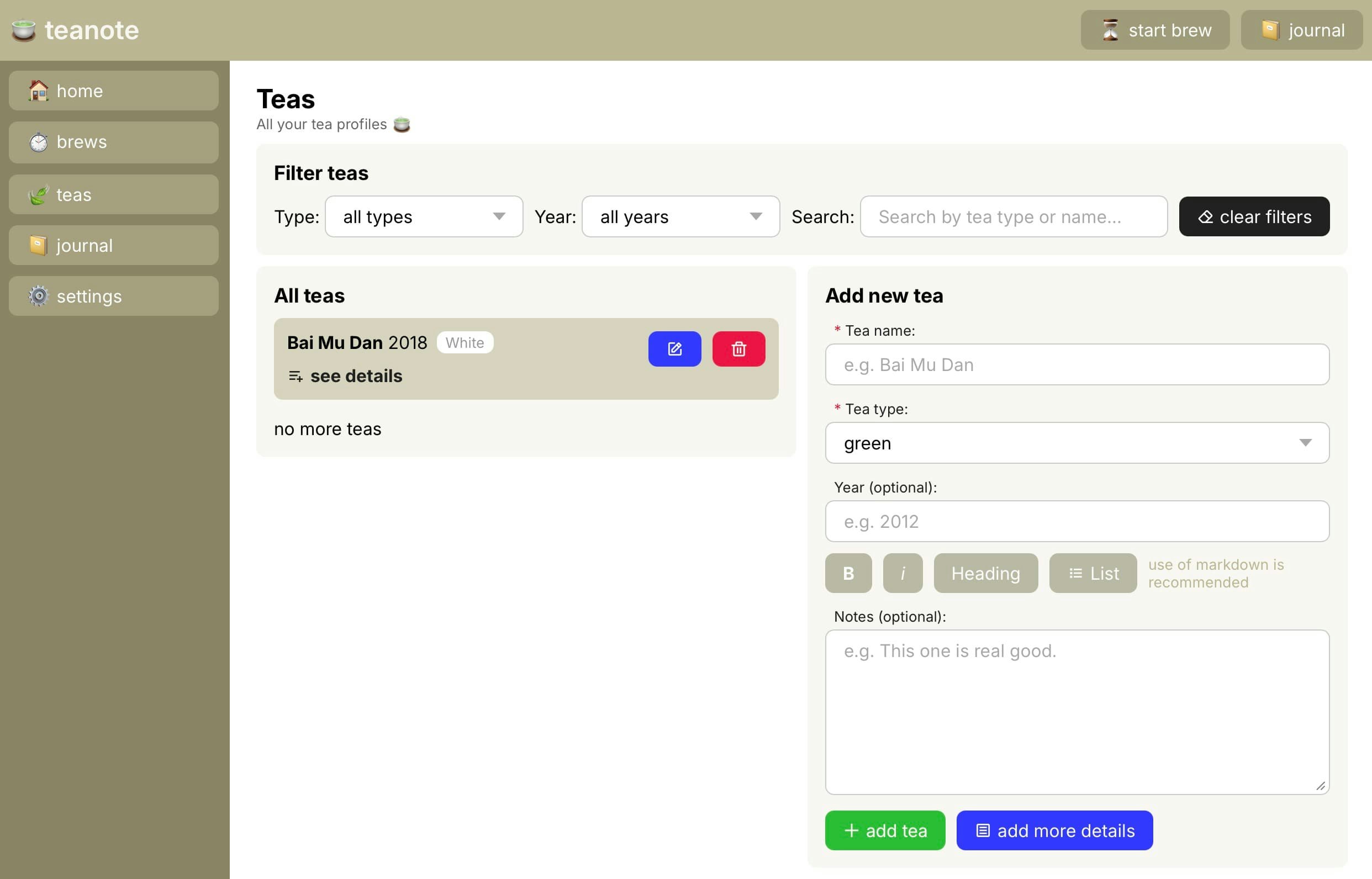
Task: Delete Bai Mu Dan with trash icon
Action: 738,349
